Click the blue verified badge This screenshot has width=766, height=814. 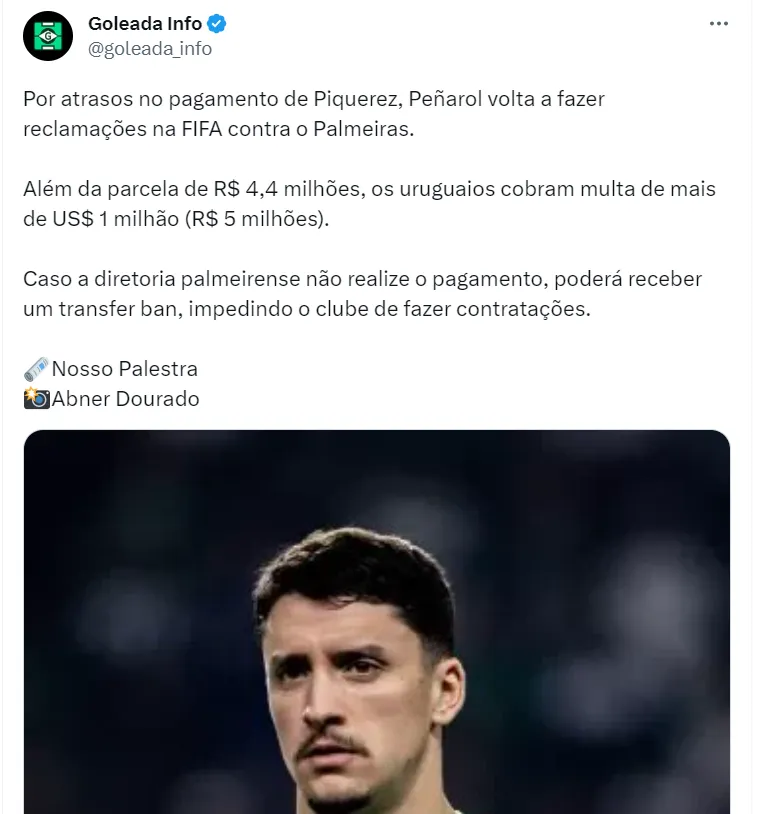coord(218,24)
